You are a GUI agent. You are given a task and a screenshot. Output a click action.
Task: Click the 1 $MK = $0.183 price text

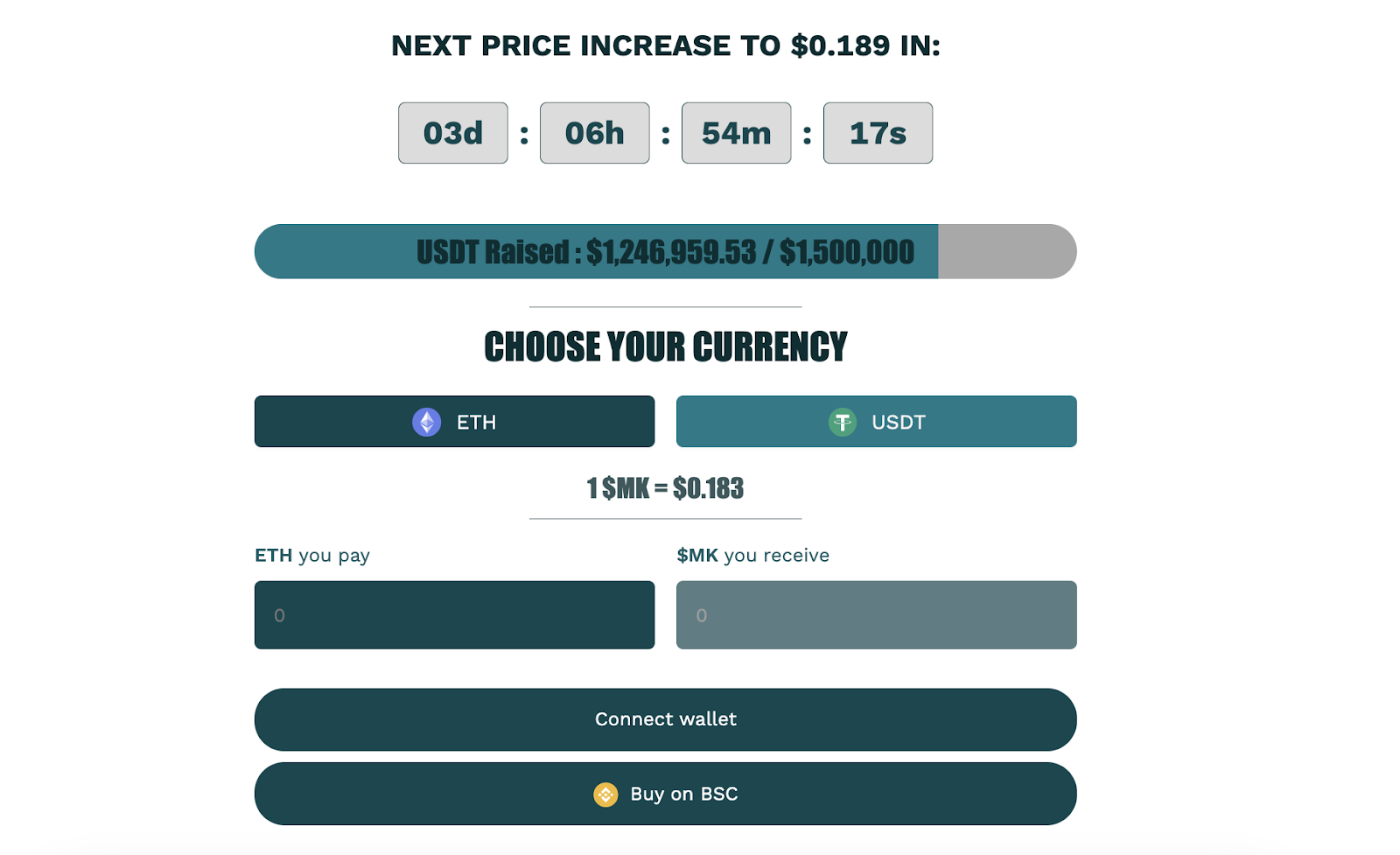click(x=665, y=488)
